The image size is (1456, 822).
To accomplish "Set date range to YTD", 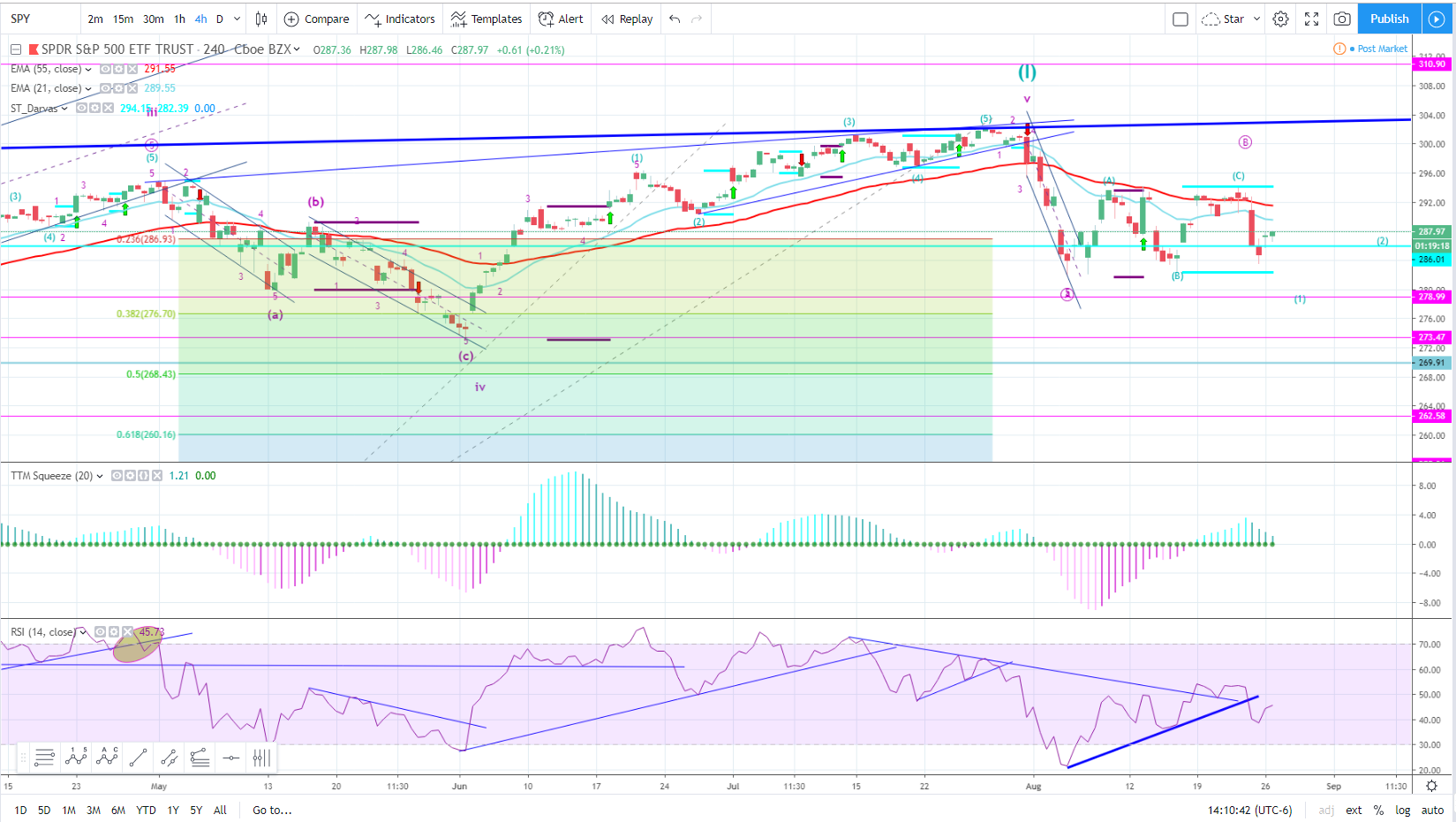I will point(146,810).
